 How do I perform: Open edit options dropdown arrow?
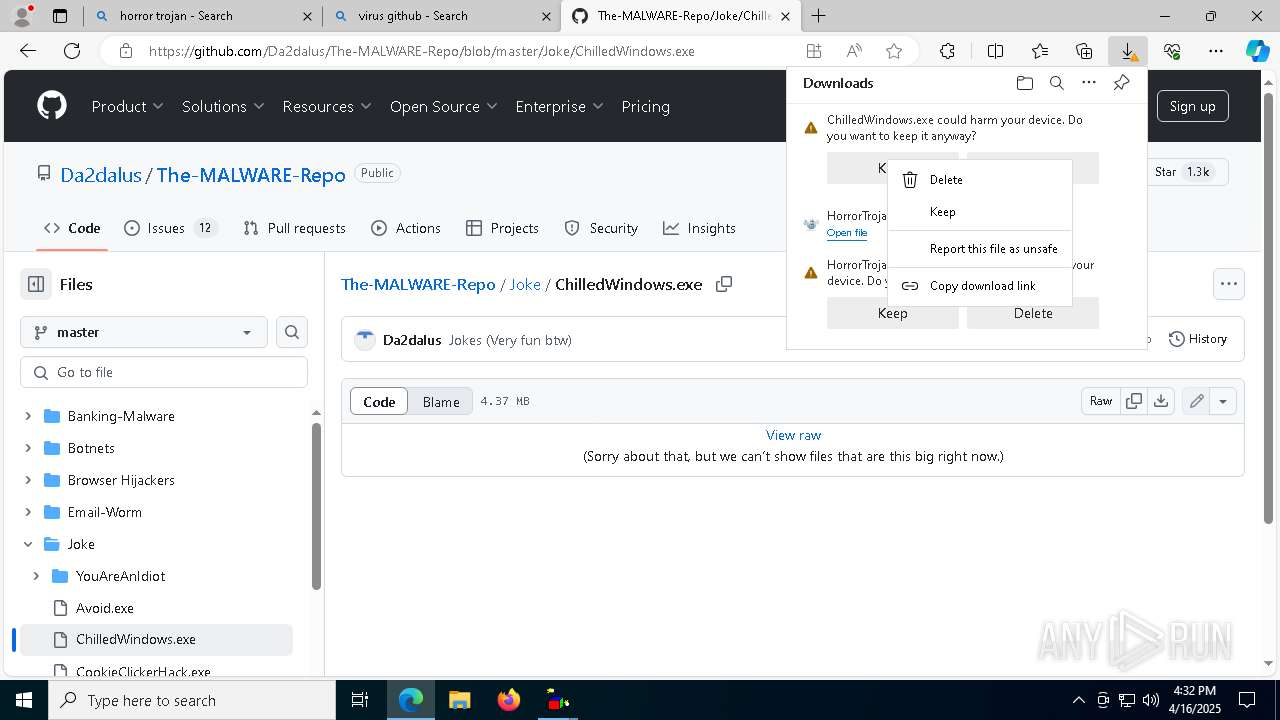coord(1223,401)
